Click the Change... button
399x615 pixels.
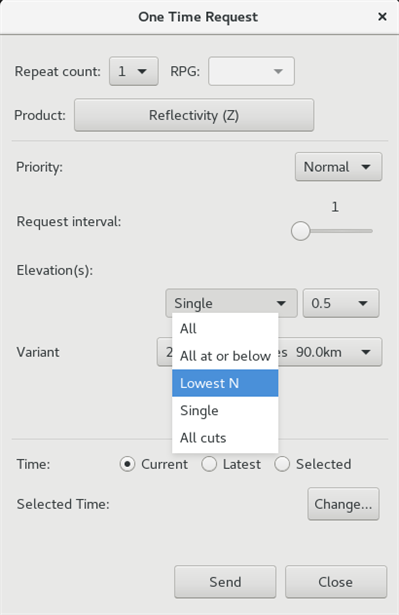coord(343,504)
